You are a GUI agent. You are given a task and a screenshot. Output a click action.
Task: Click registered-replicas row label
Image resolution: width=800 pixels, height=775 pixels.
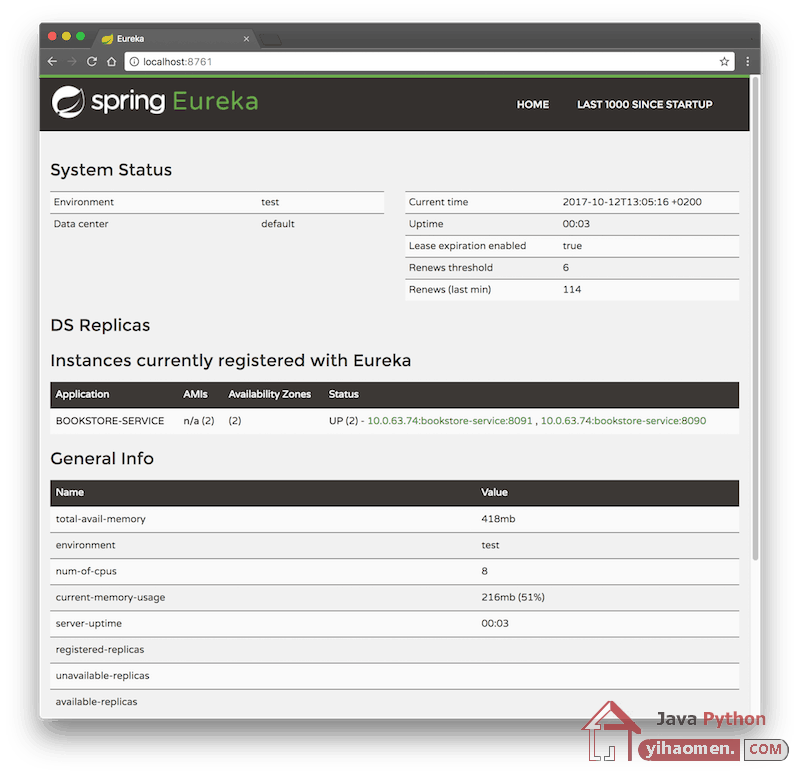100,649
